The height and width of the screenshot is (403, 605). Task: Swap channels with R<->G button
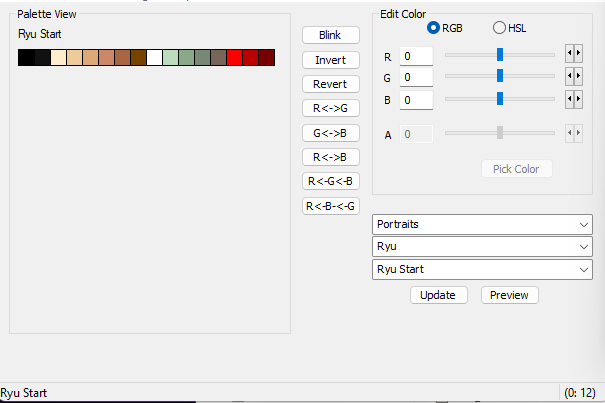tap(331, 108)
